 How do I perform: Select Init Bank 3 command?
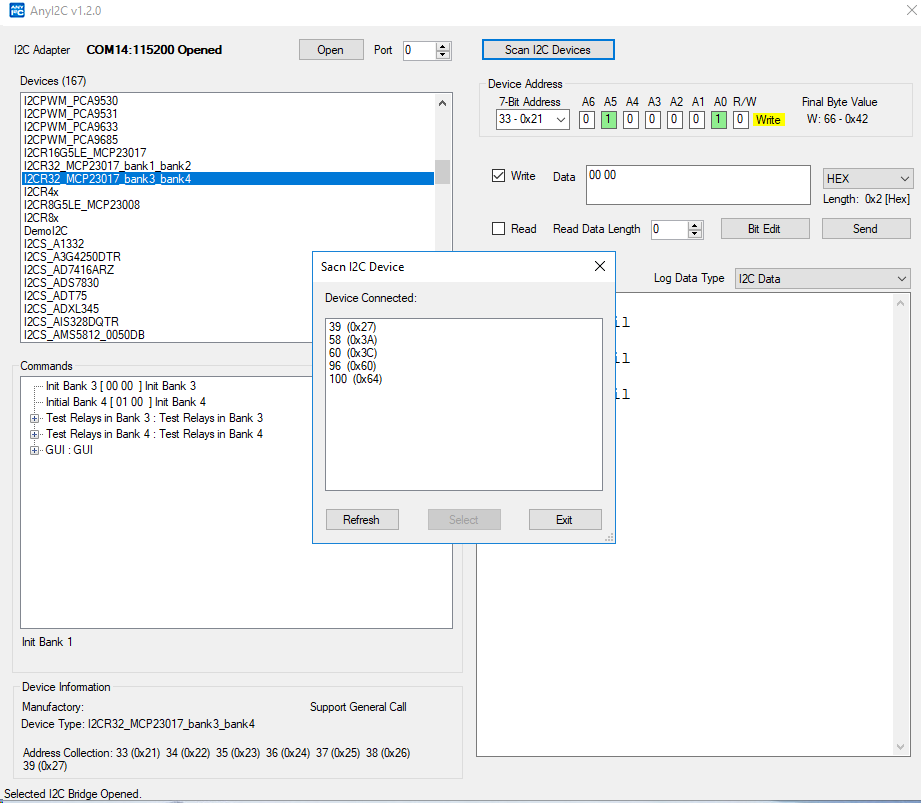point(121,386)
